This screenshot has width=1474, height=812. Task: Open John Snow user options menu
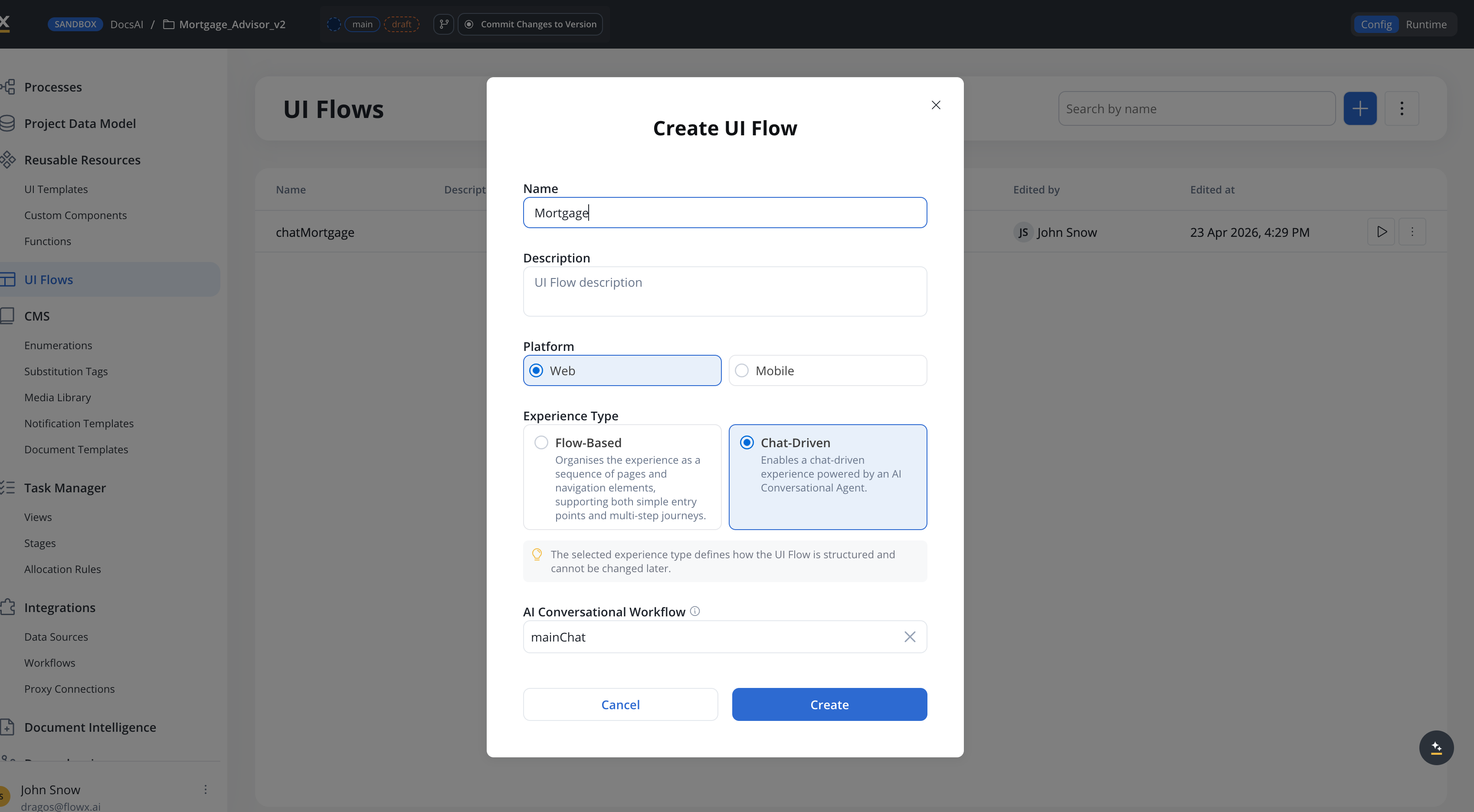[206, 790]
